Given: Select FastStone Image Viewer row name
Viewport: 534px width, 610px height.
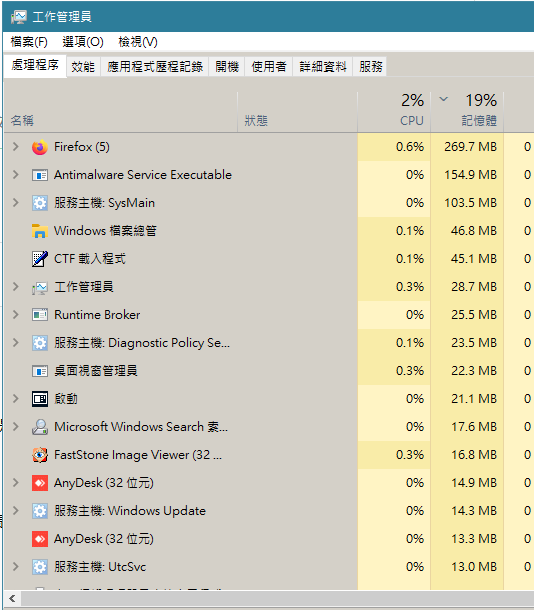Looking at the screenshot, I should 138,455.
